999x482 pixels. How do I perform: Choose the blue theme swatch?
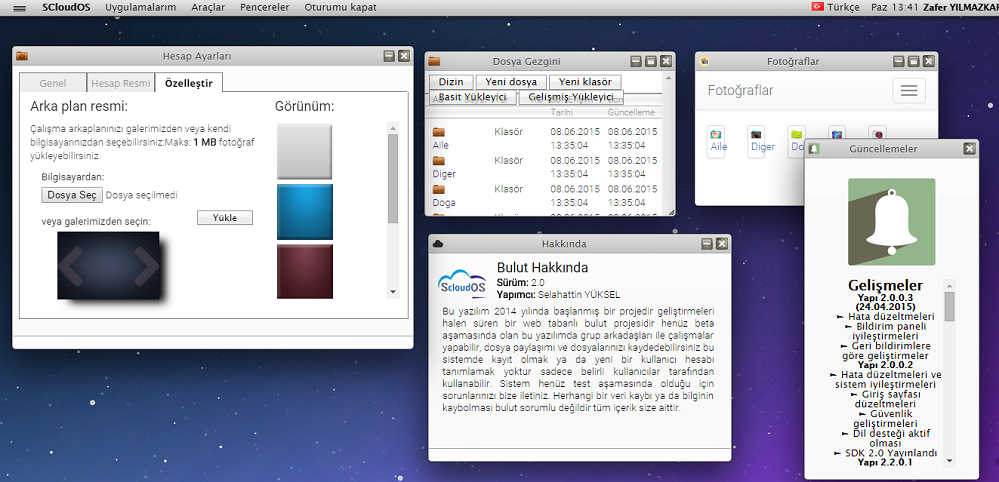pos(304,211)
